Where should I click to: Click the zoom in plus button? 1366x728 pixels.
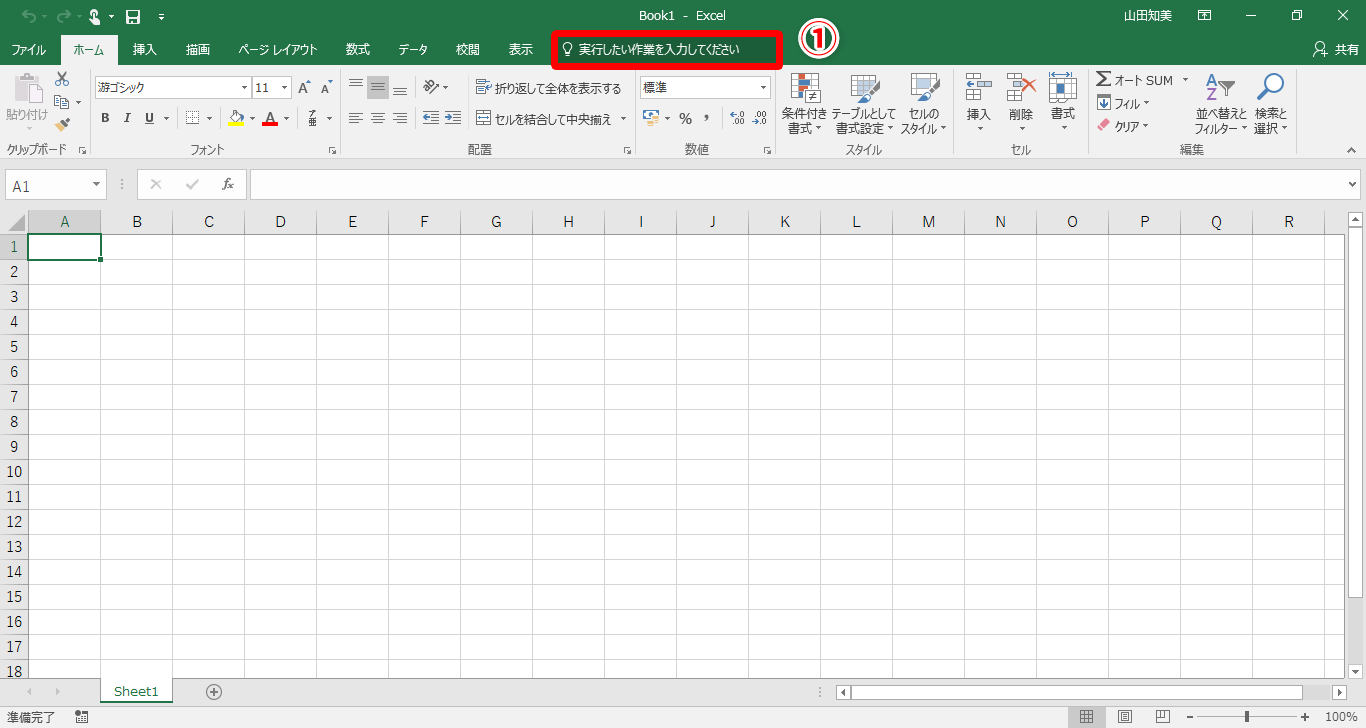point(1304,717)
